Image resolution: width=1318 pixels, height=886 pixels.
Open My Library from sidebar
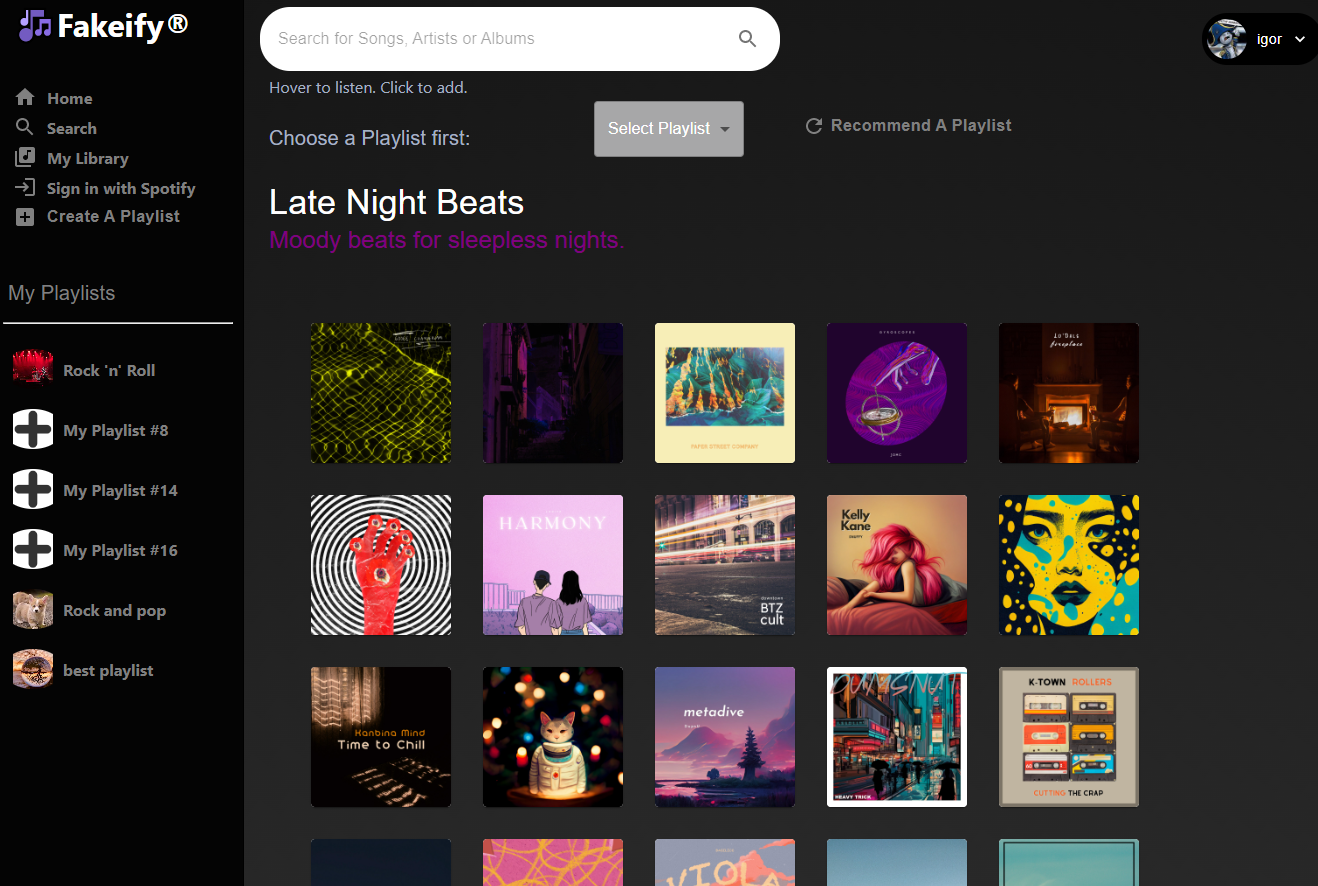[88, 158]
